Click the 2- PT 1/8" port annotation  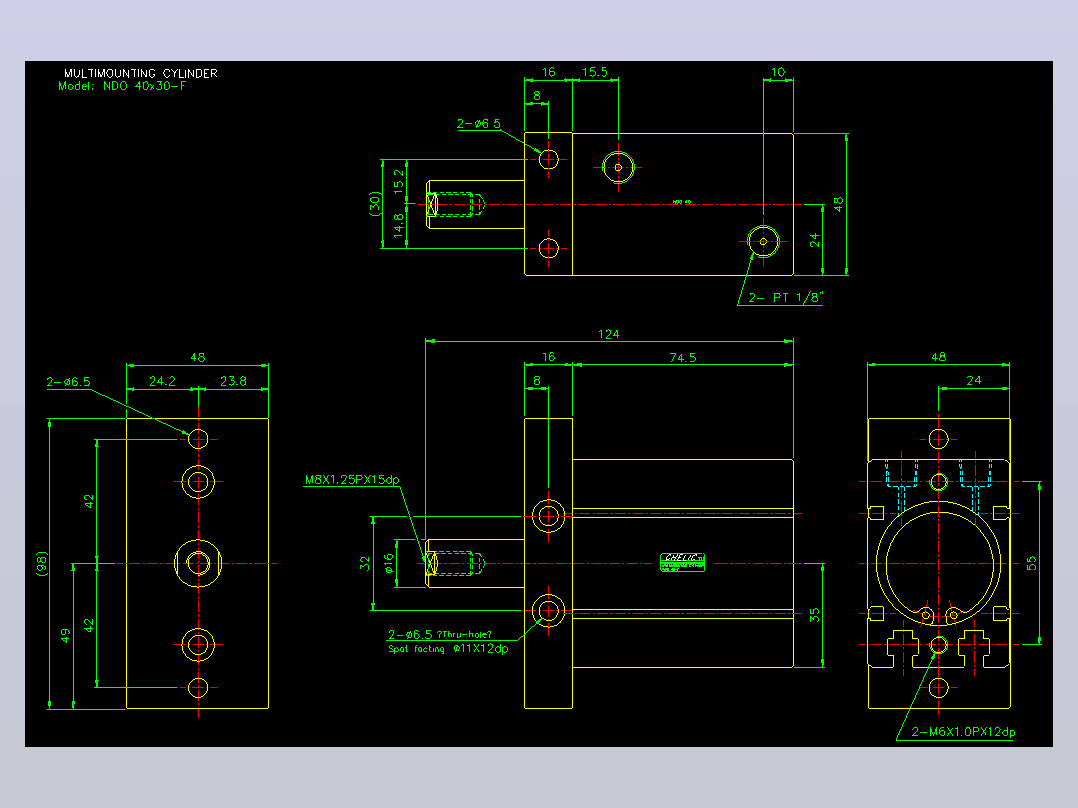pyautogui.click(x=785, y=297)
